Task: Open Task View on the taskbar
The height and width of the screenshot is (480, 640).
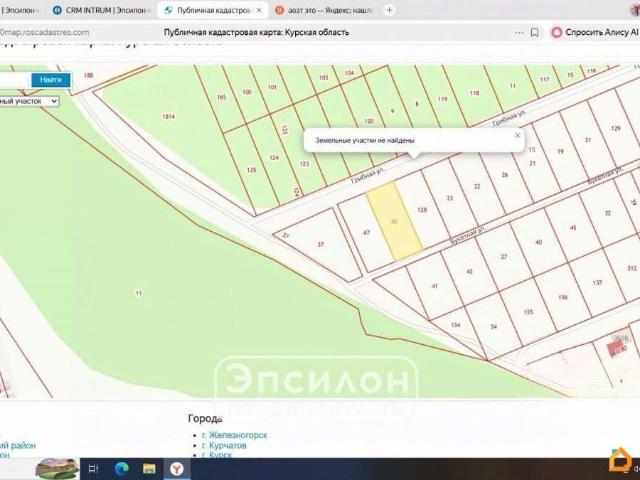Action: [x=93, y=469]
